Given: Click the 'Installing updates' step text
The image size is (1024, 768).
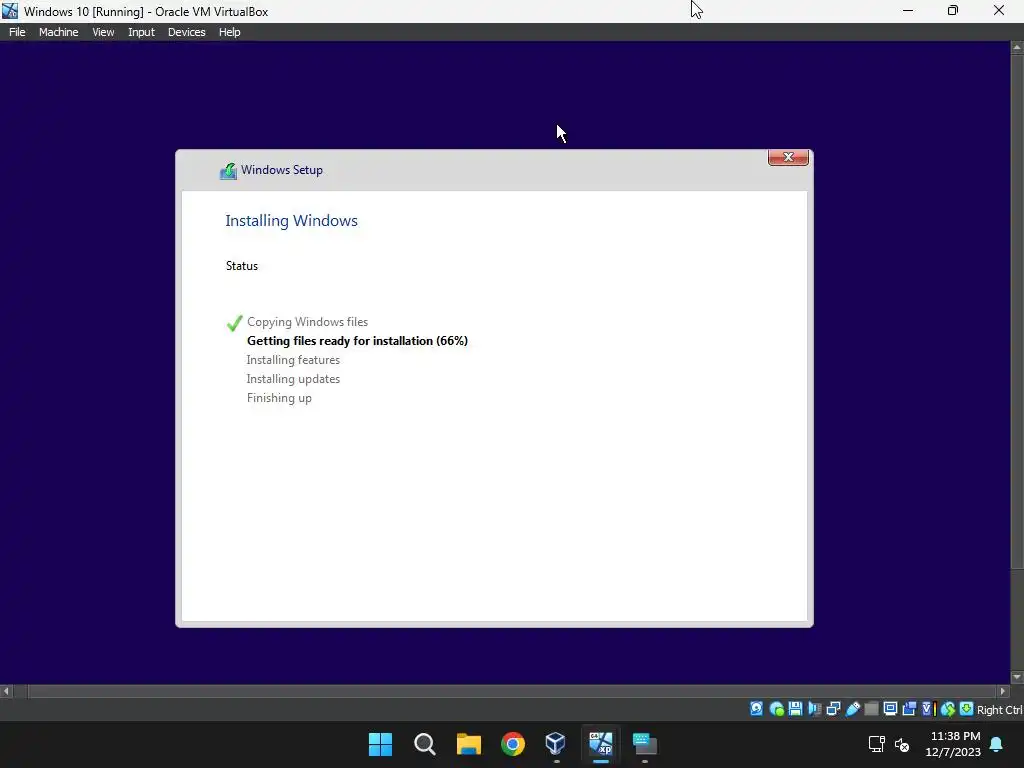Looking at the screenshot, I should click(x=293, y=379).
